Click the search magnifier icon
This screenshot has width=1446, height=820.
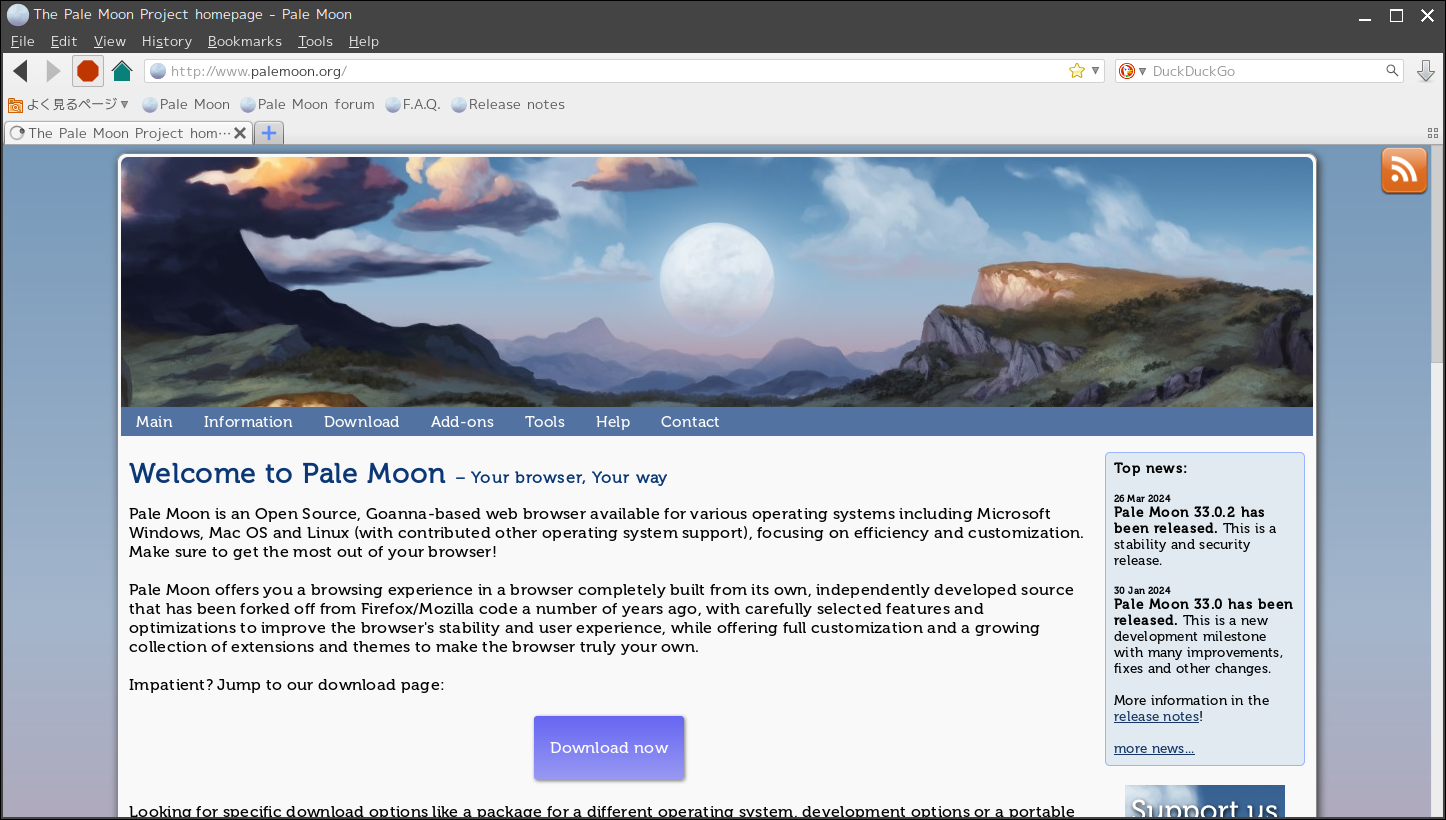pyautogui.click(x=1392, y=71)
